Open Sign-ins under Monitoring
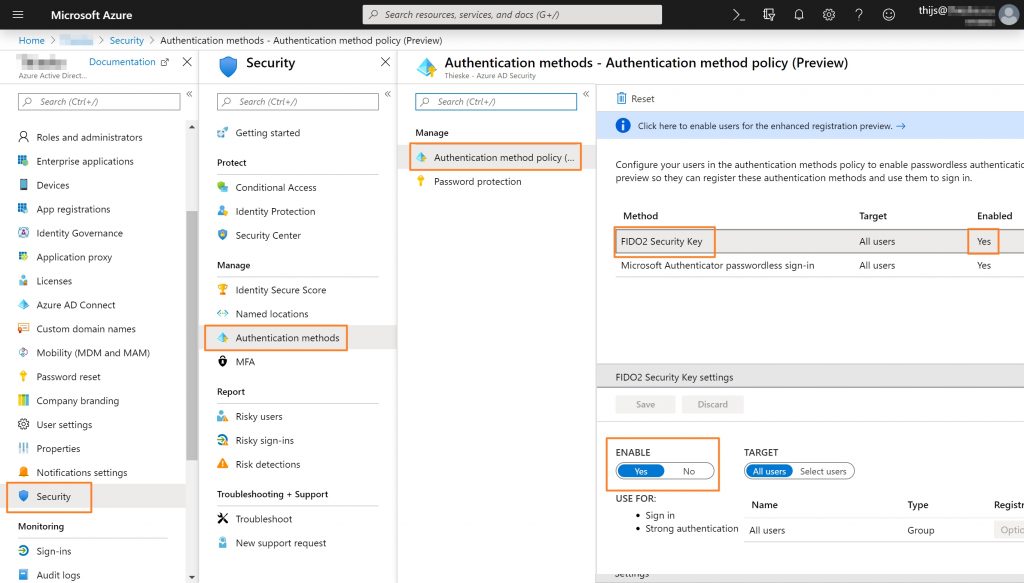The width and height of the screenshot is (1024, 583). (x=54, y=551)
